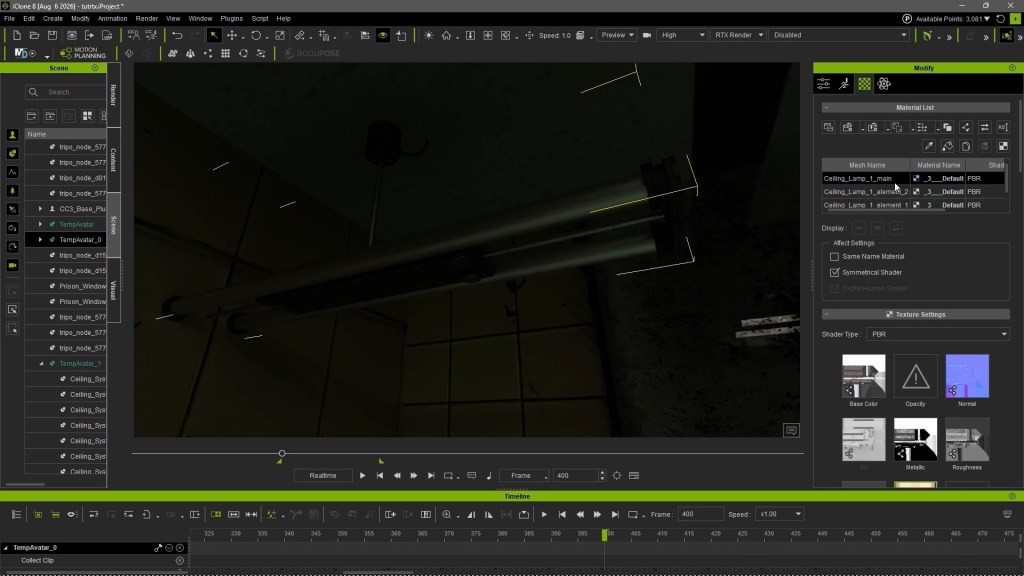
Task: Click the Home view icon
Action: pos(447,35)
